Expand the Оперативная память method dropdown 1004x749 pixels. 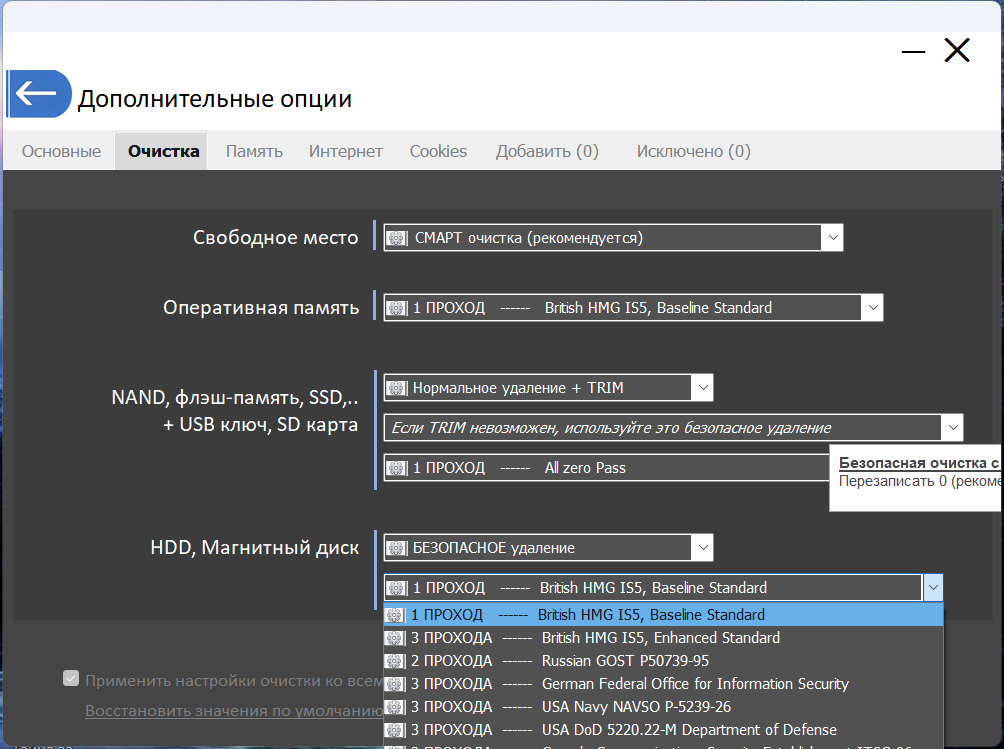click(x=872, y=307)
